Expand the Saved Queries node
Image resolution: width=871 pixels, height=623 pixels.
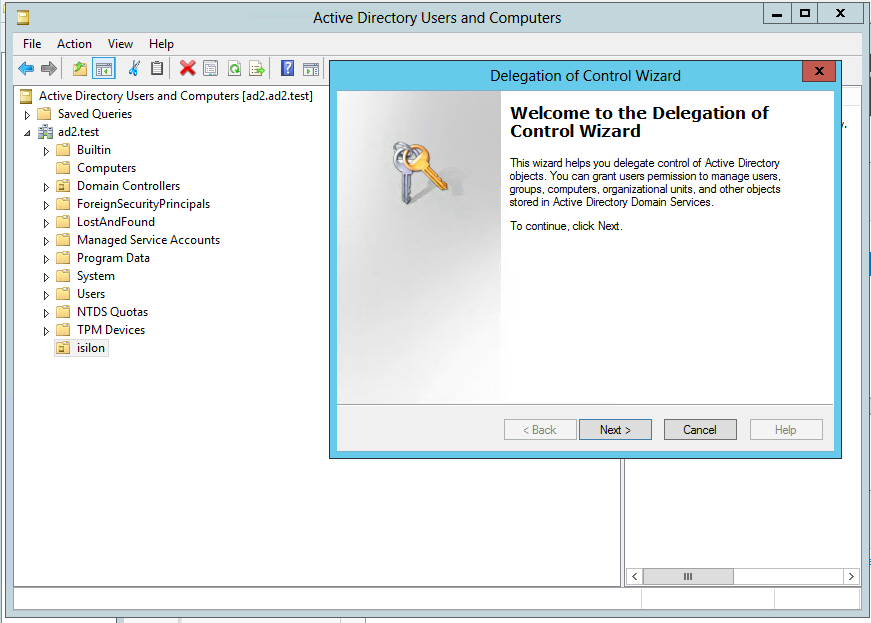tap(27, 115)
